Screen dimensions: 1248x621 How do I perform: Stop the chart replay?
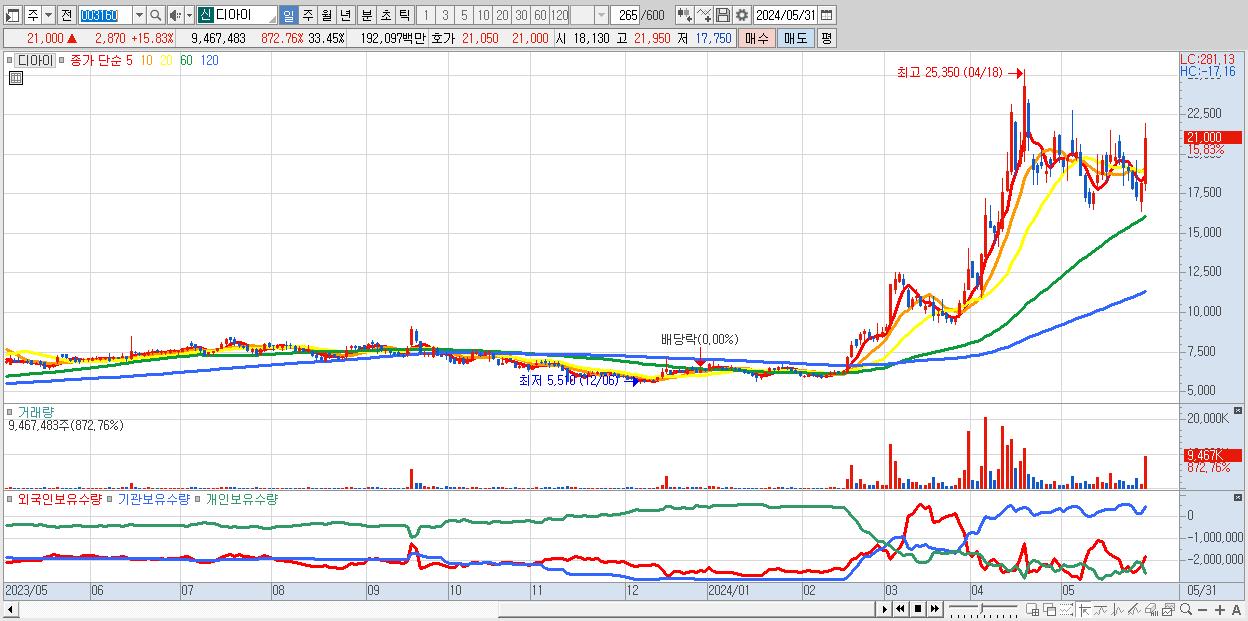click(918, 609)
